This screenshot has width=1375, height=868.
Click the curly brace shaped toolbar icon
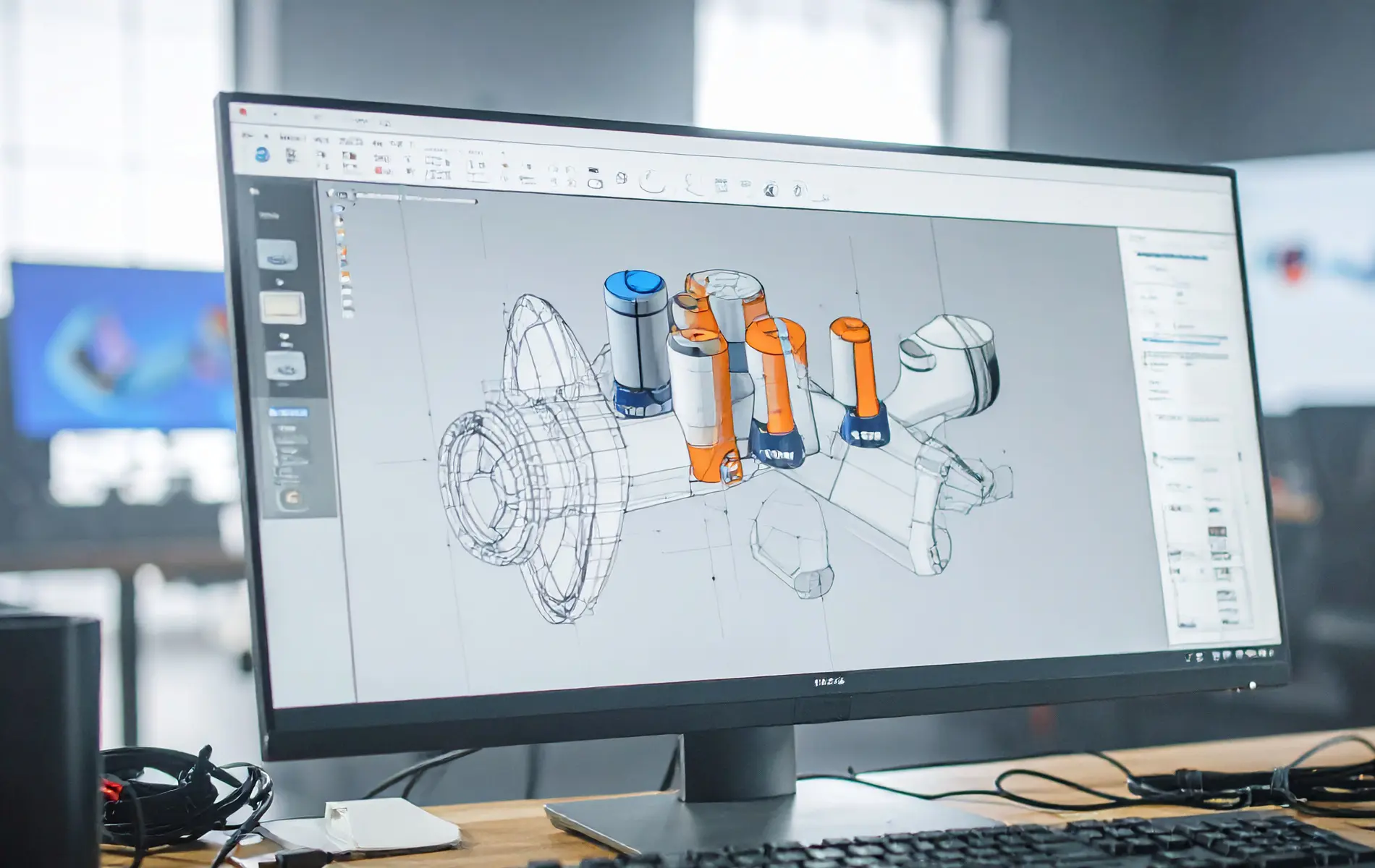[x=693, y=184]
